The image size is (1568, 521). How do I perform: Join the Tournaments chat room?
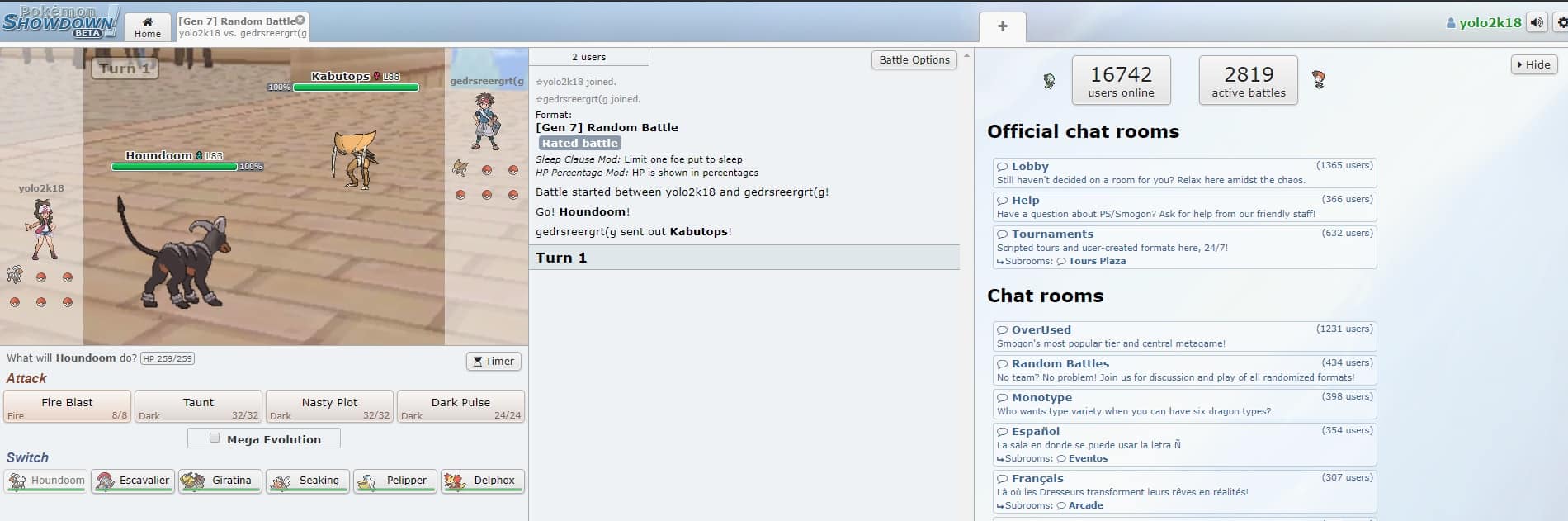[x=1185, y=247]
